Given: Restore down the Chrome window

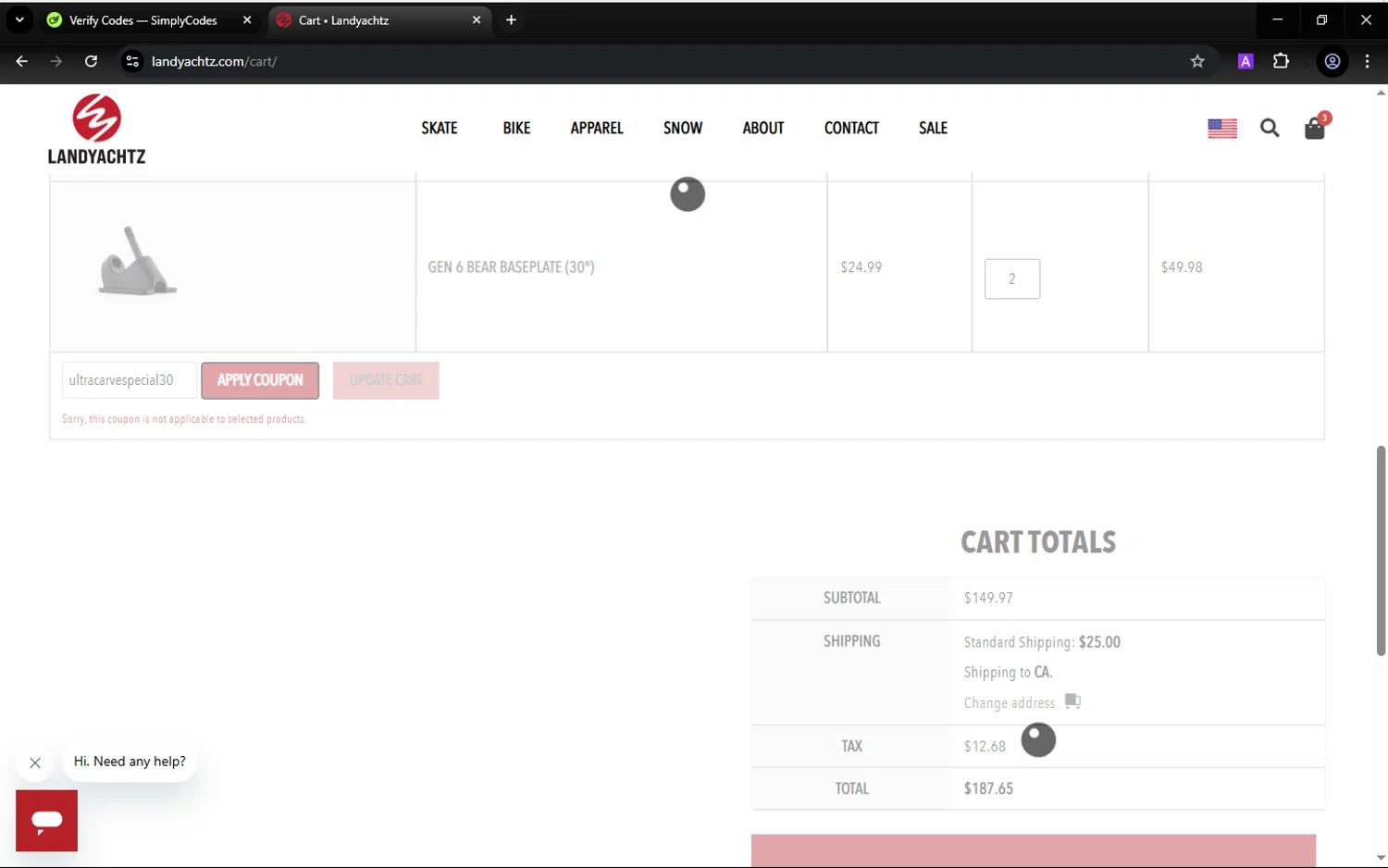Looking at the screenshot, I should pos(1321,19).
